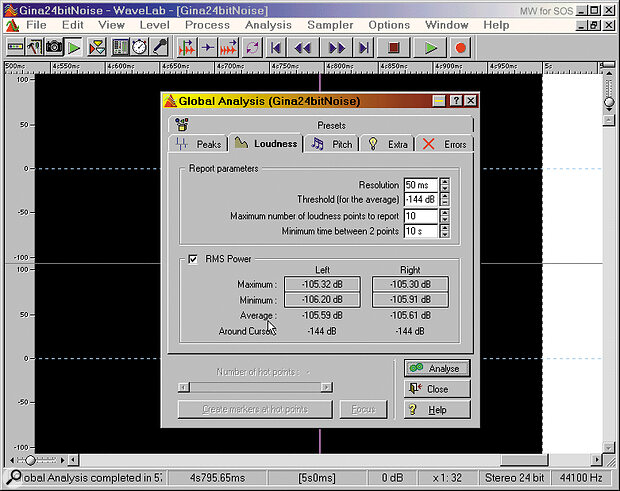Viewport: 620px width, 491px height.
Task: Click the Help button in Global Analysis
Action: pyautogui.click(x=437, y=410)
